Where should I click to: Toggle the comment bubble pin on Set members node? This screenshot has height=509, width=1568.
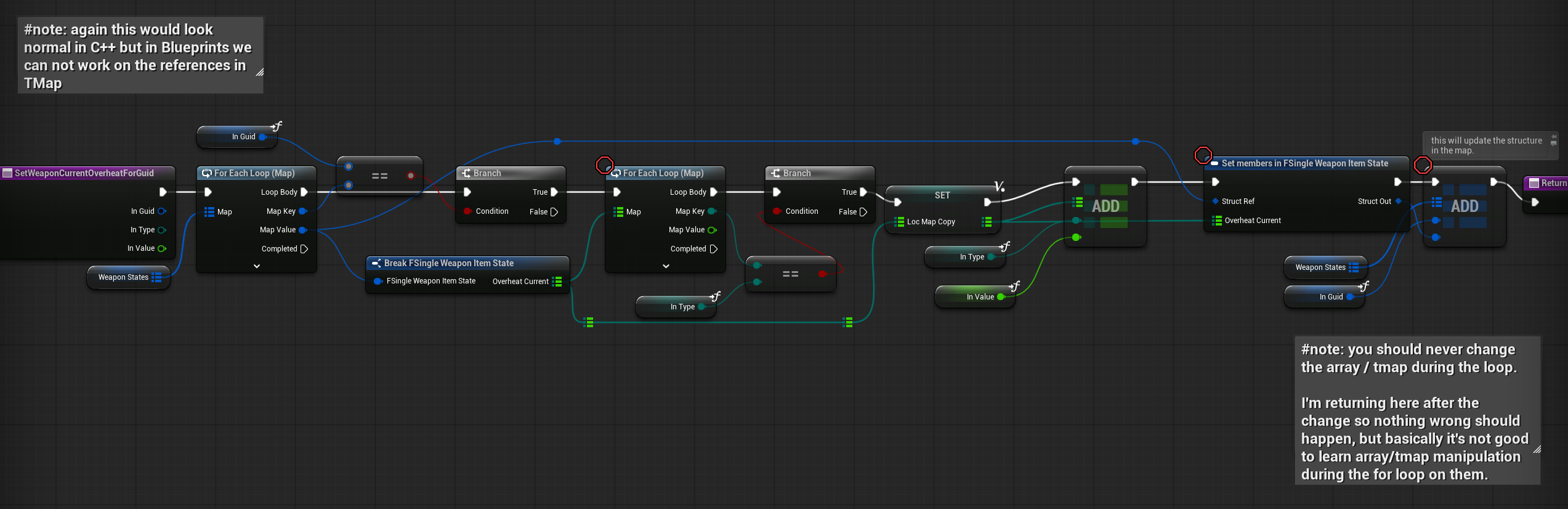[1553, 140]
